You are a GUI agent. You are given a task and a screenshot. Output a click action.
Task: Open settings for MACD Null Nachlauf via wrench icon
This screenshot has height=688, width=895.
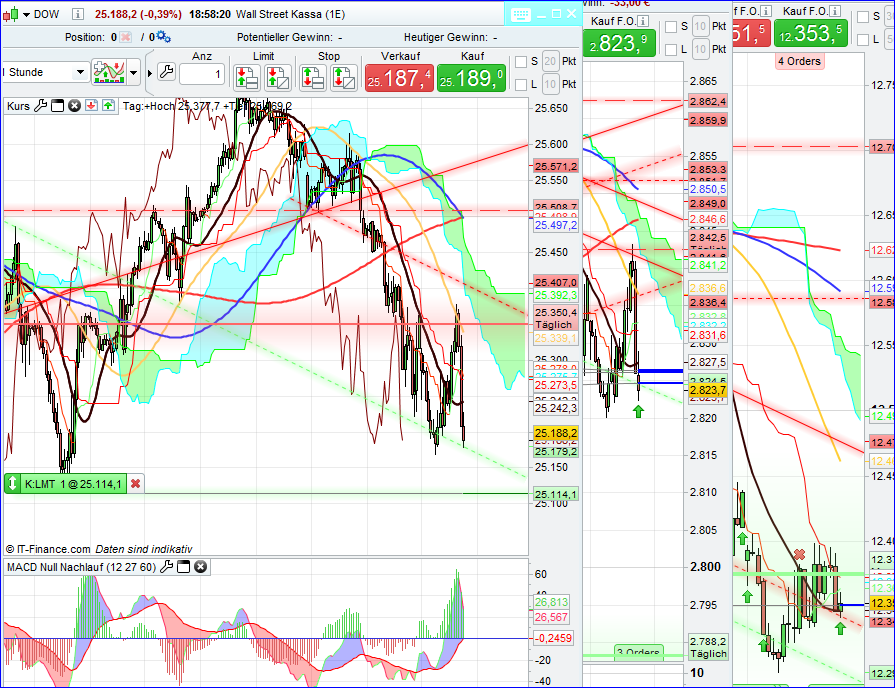[166, 566]
